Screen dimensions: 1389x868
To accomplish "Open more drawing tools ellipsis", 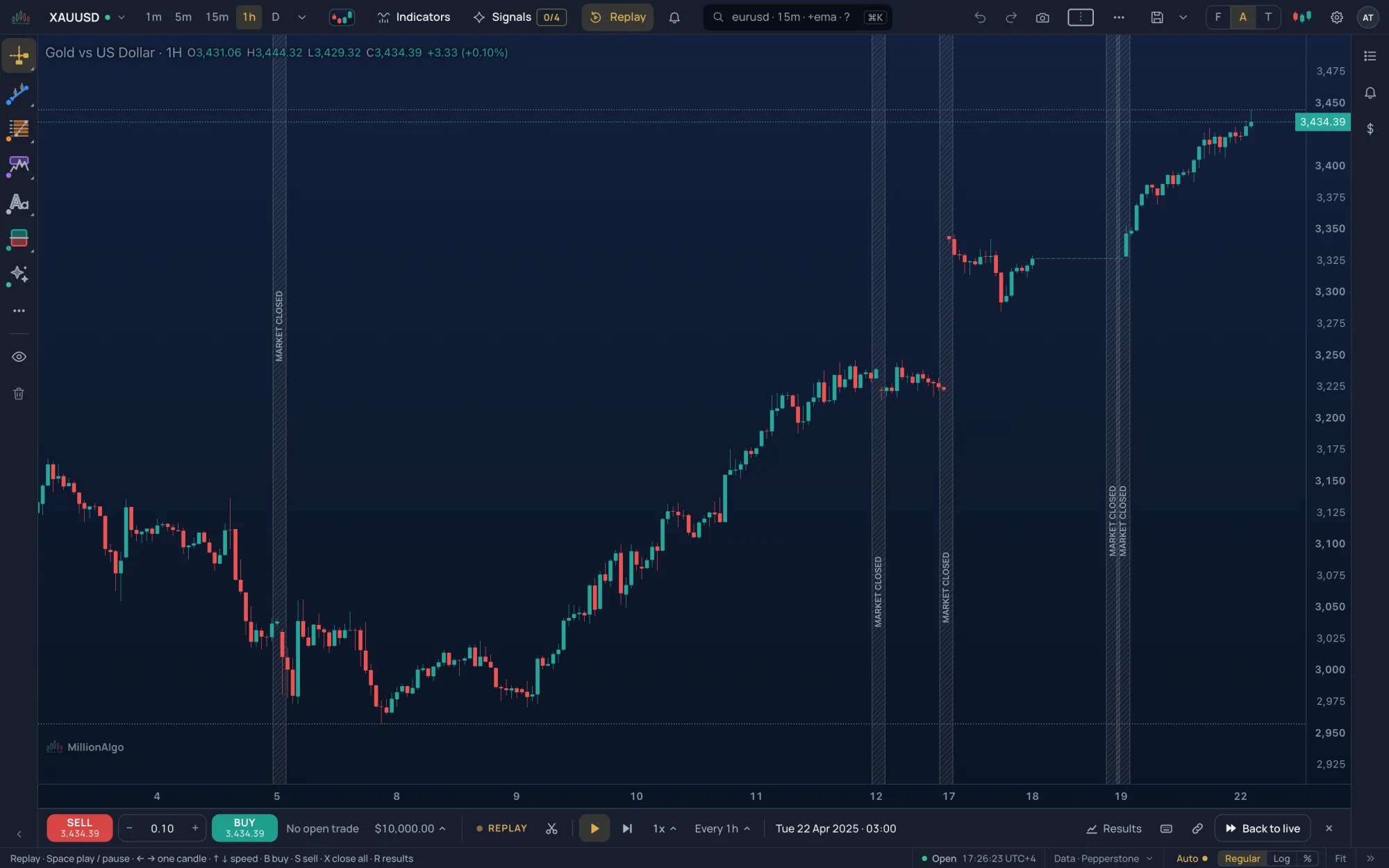I will coord(19,311).
